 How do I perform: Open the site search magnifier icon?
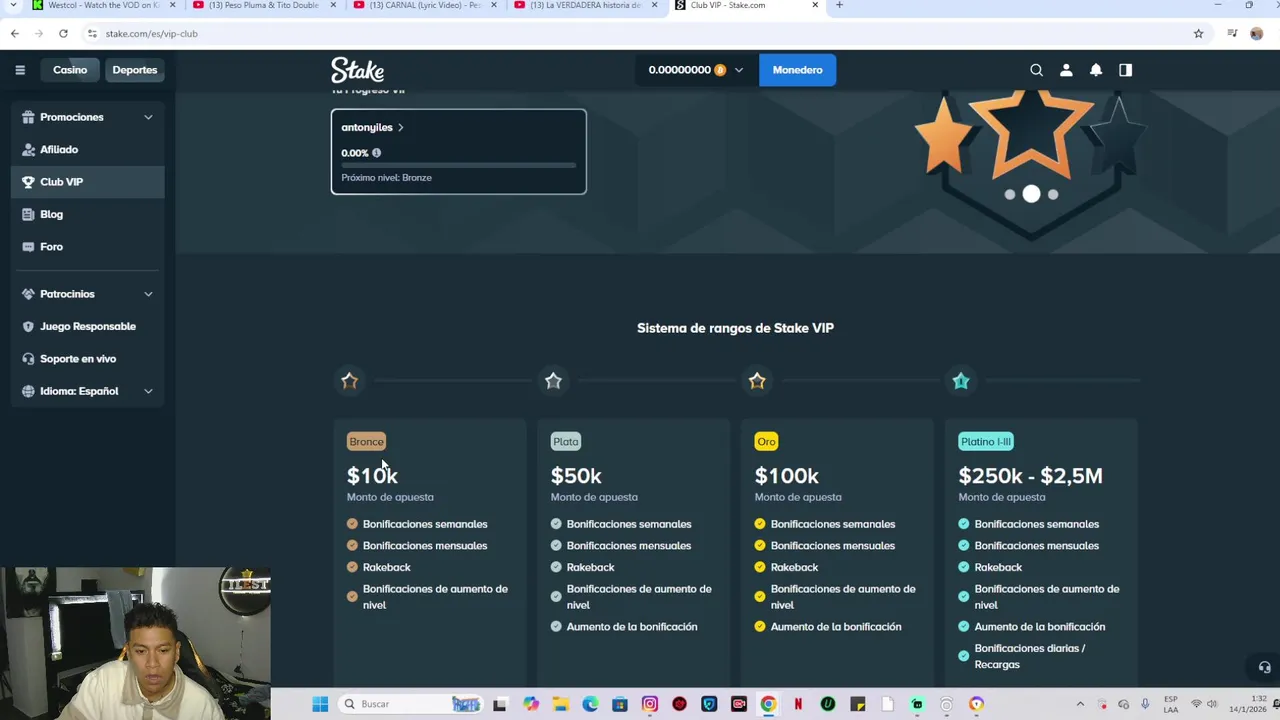pyautogui.click(x=1036, y=70)
